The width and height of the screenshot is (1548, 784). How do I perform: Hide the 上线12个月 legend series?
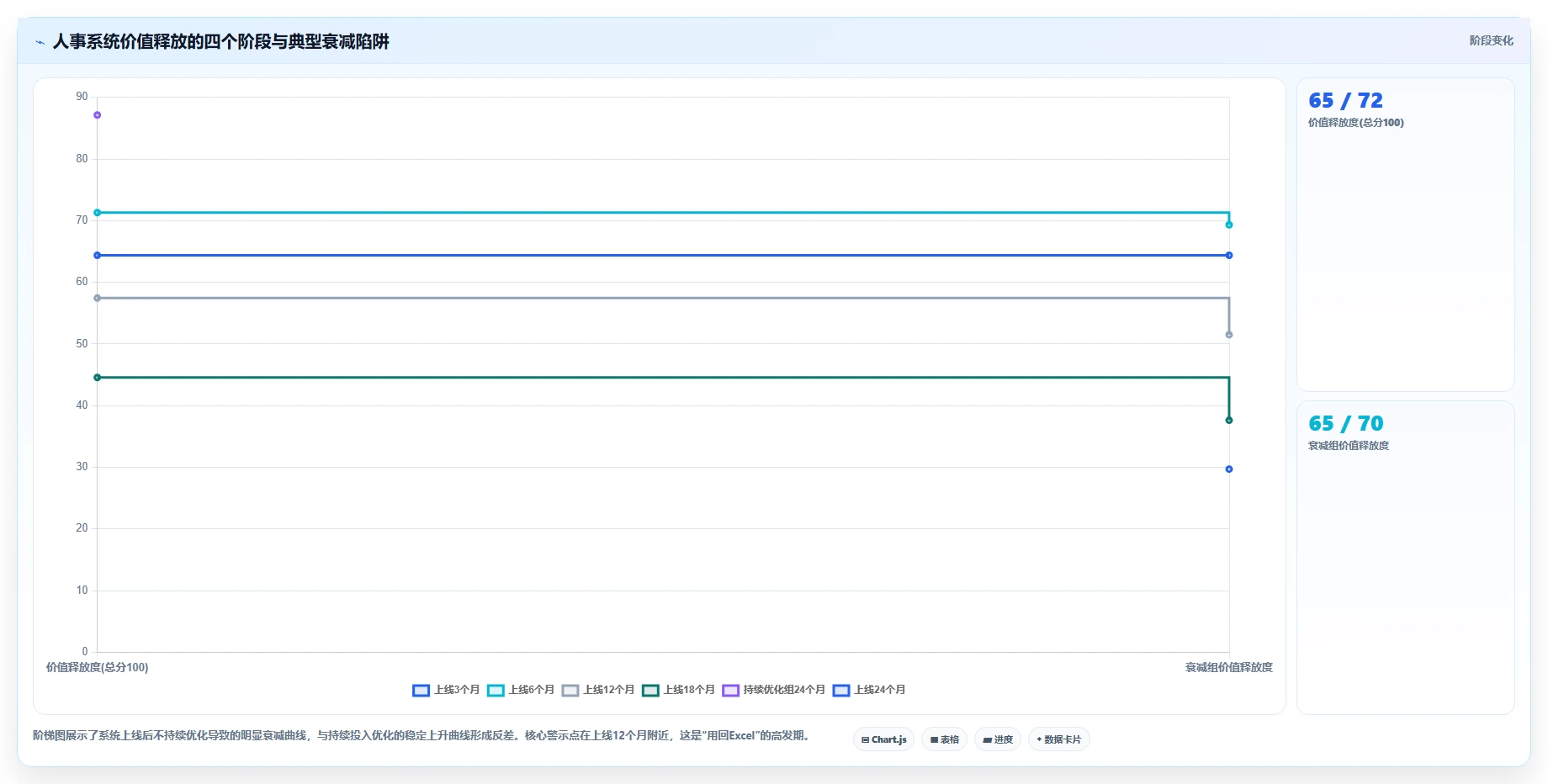pos(598,690)
